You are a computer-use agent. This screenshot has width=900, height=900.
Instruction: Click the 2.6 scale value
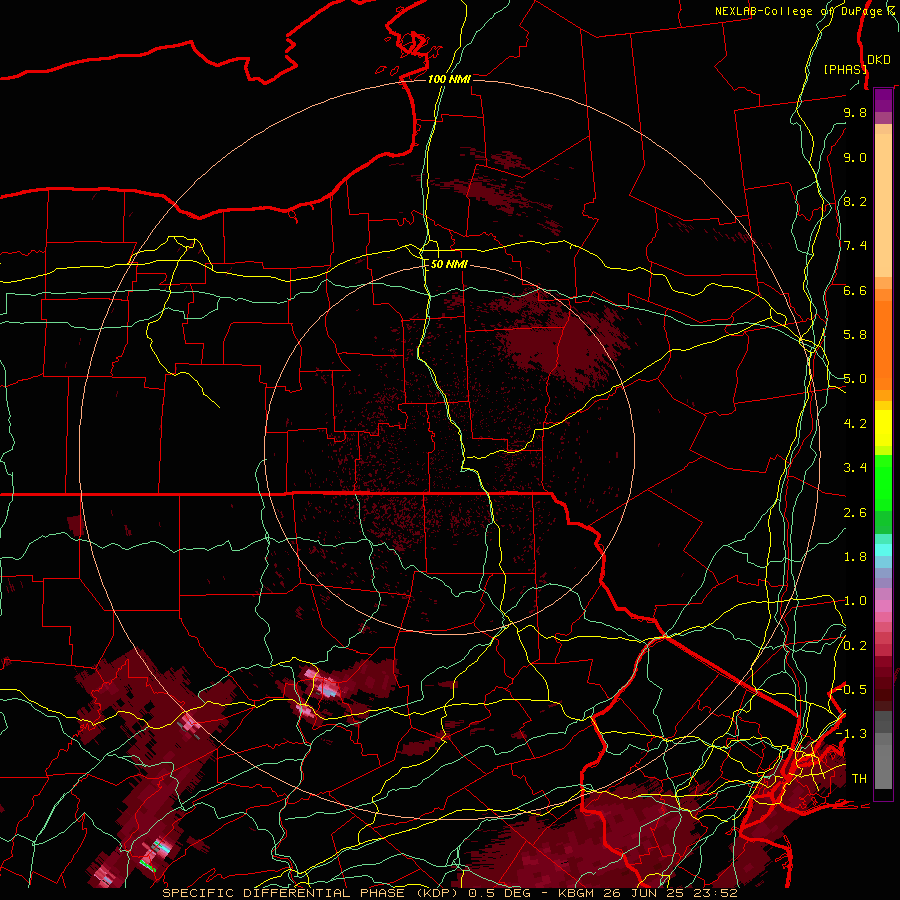[855, 513]
